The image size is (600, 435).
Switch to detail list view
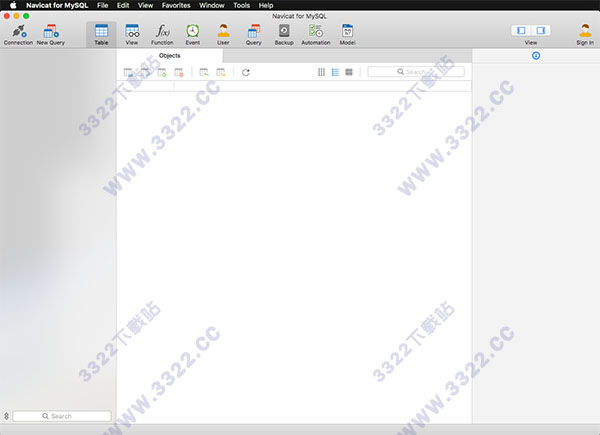pyautogui.click(x=335, y=72)
